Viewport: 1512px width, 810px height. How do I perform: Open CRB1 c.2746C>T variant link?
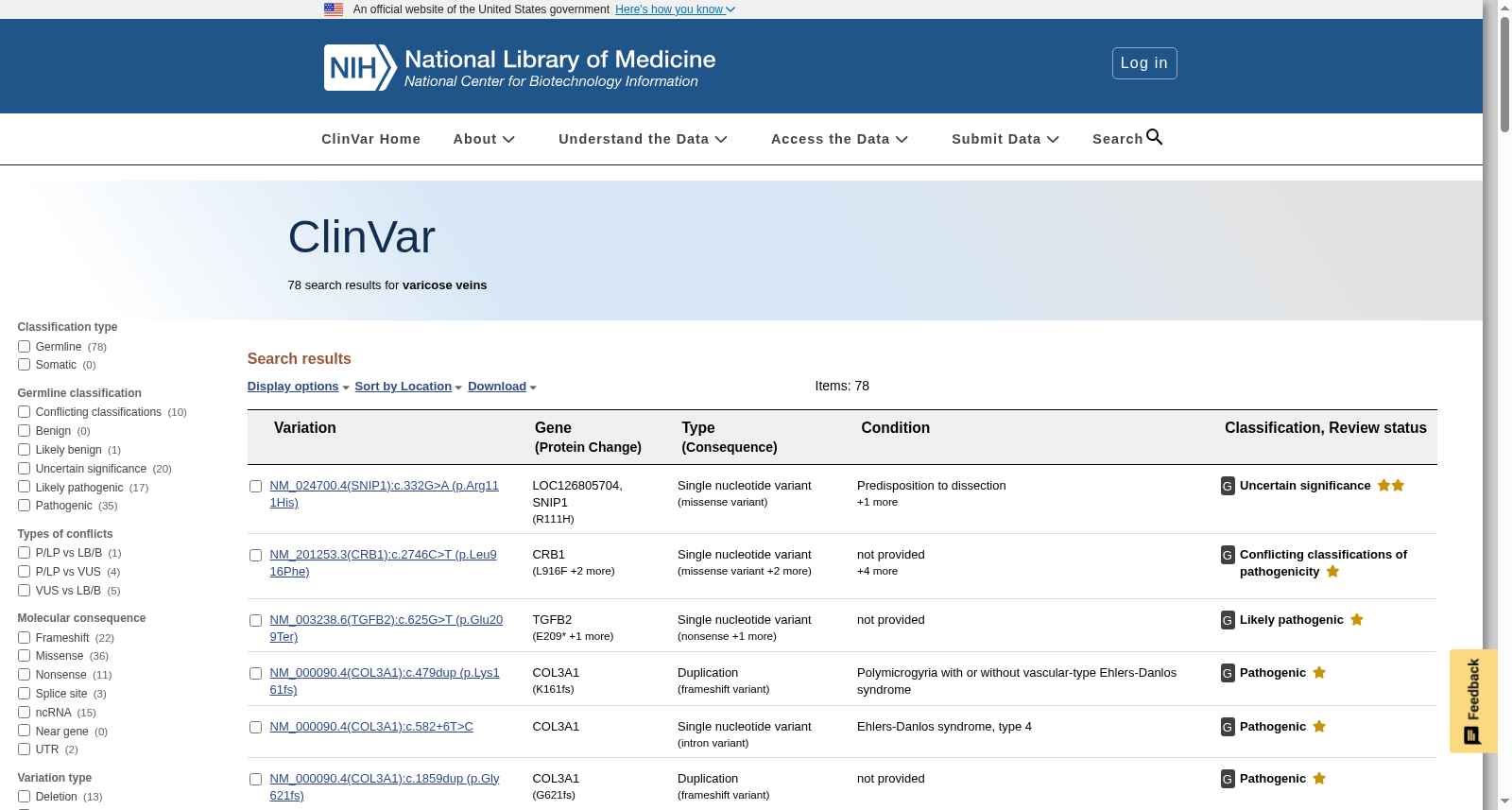(383, 563)
